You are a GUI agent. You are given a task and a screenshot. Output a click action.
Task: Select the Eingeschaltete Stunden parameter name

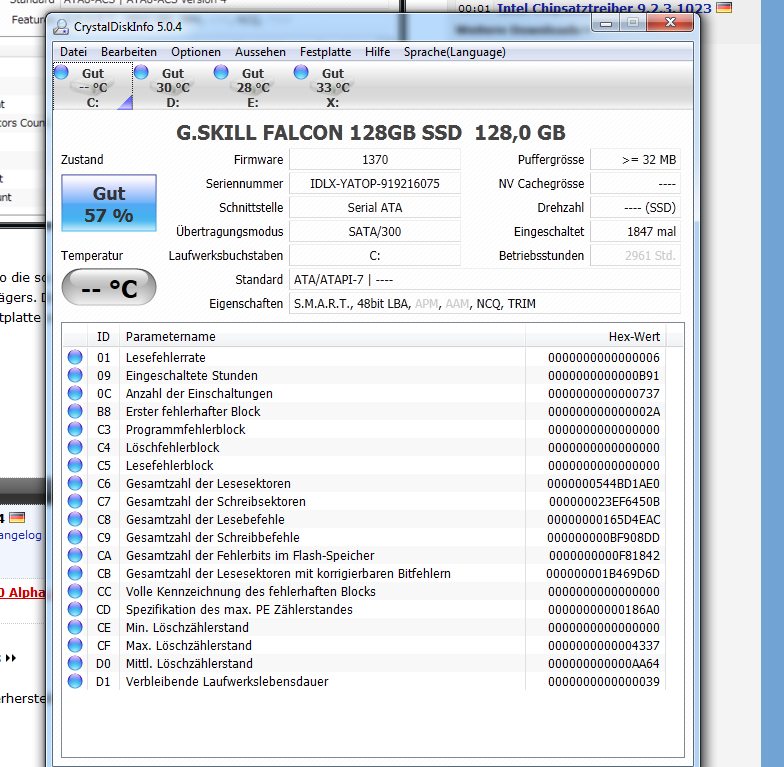click(x=192, y=376)
